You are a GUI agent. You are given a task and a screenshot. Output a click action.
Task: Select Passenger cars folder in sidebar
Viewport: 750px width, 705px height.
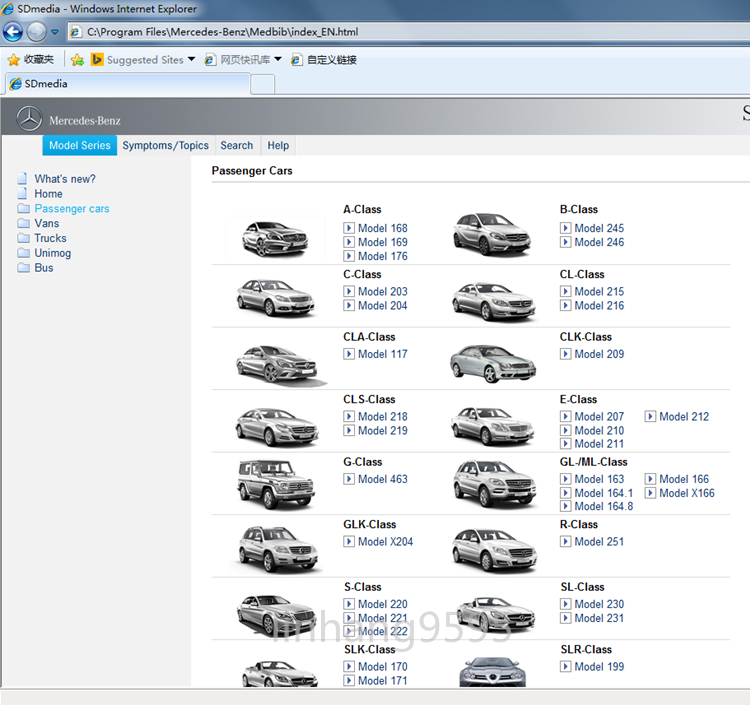click(72, 209)
